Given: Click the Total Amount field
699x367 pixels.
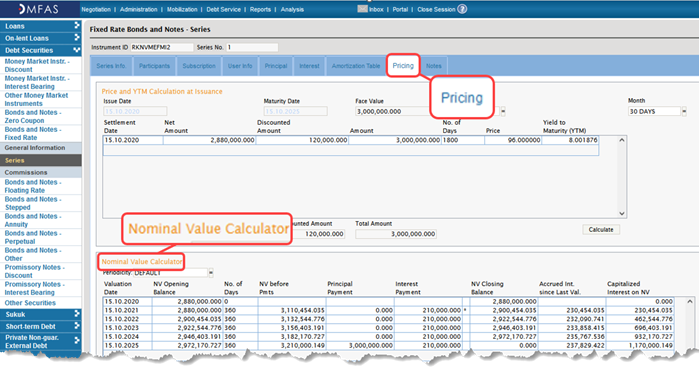Looking at the screenshot, I should pos(396,234).
